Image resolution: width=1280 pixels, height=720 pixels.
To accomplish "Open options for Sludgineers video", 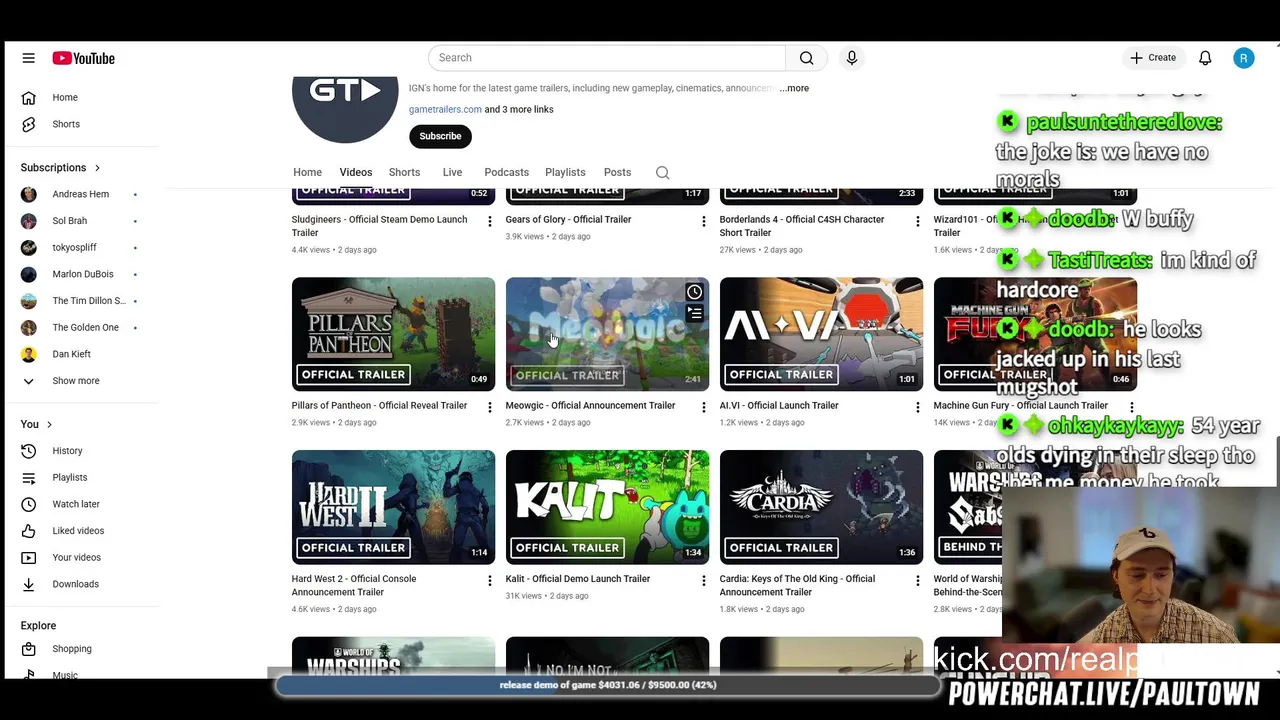I will pos(489,221).
